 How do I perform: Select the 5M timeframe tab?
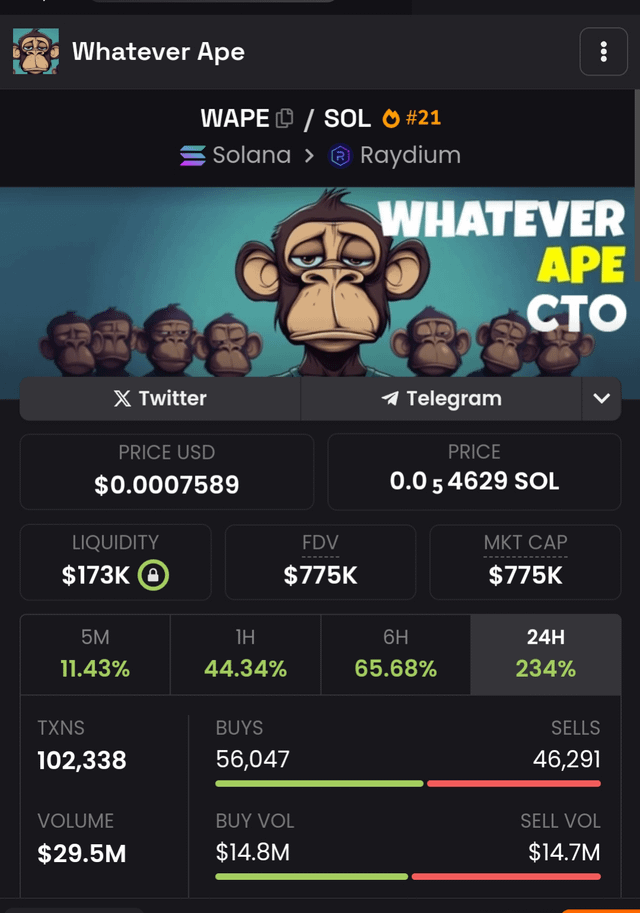tap(96, 654)
